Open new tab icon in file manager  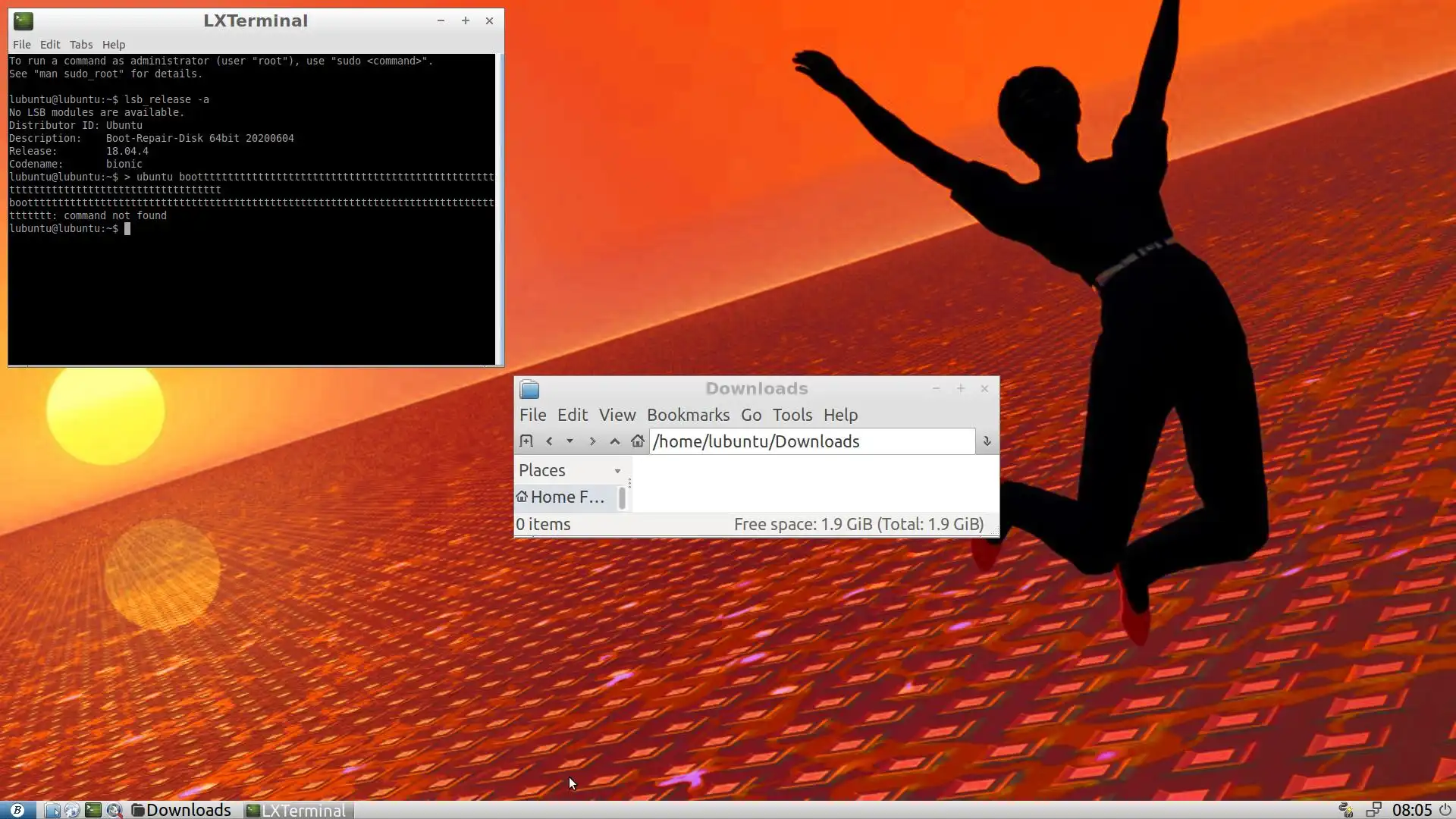(526, 441)
